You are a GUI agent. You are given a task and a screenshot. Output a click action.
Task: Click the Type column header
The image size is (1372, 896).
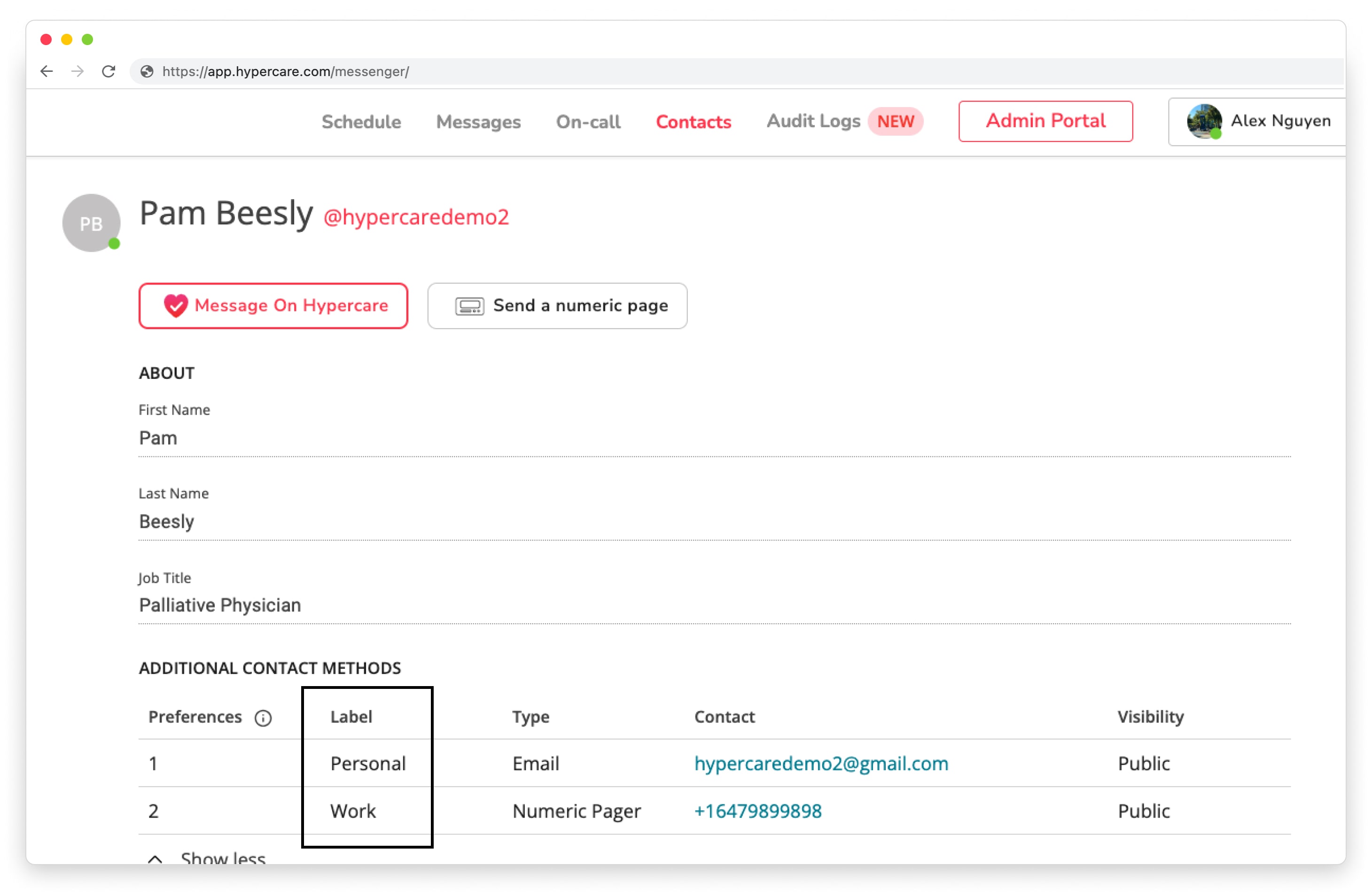531,718
